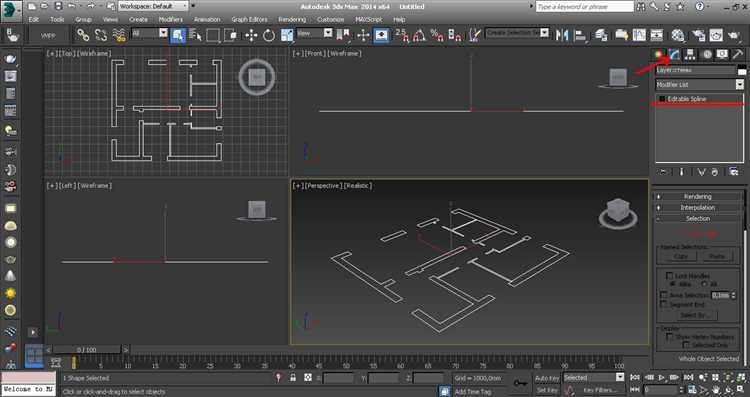Open the Workspace: Default dropdown
Image resolution: width=750 pixels, height=397 pixels.
pos(154,6)
